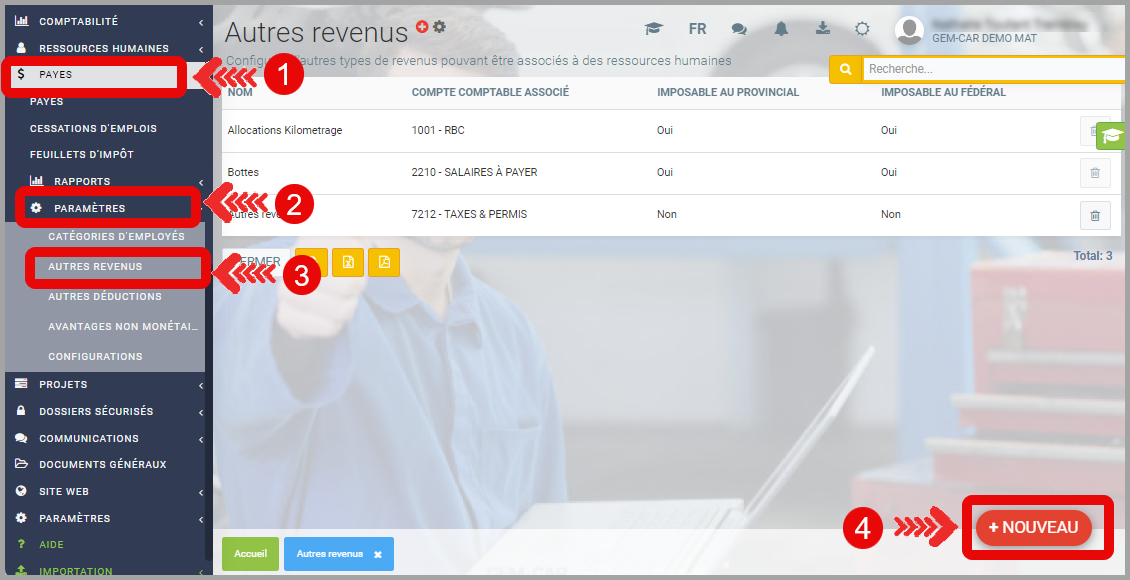The width and height of the screenshot is (1130, 580).
Task: Click the red Nouveau button
Action: coord(1033,527)
